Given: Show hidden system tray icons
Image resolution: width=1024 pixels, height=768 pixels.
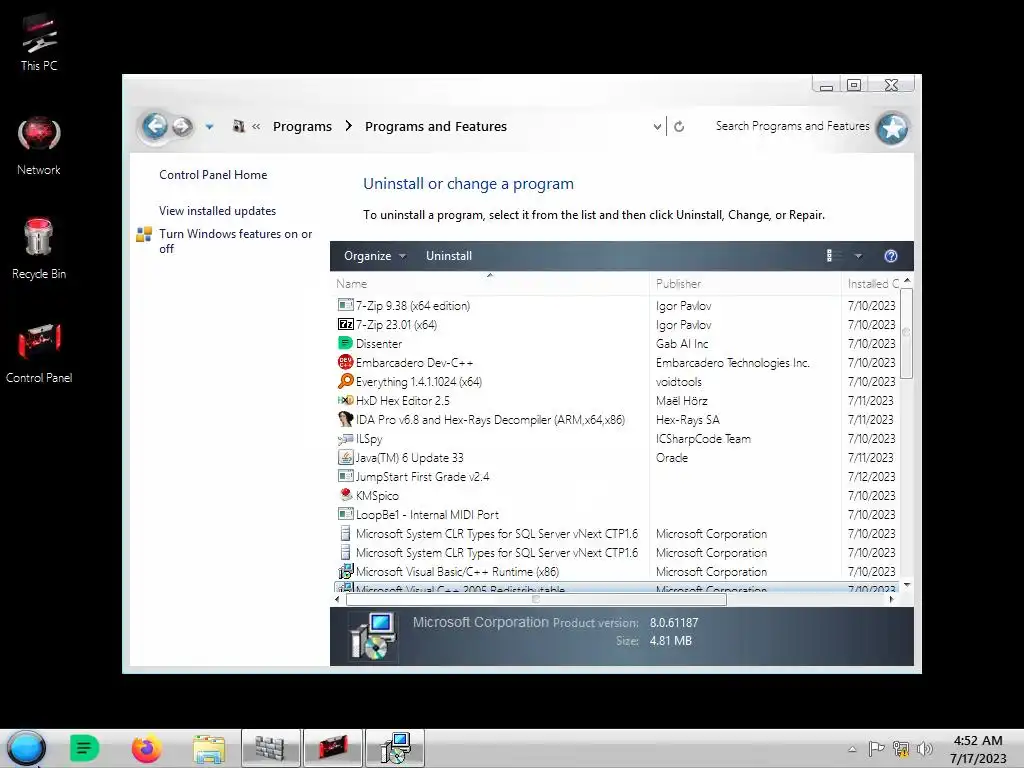Looking at the screenshot, I should [852, 749].
